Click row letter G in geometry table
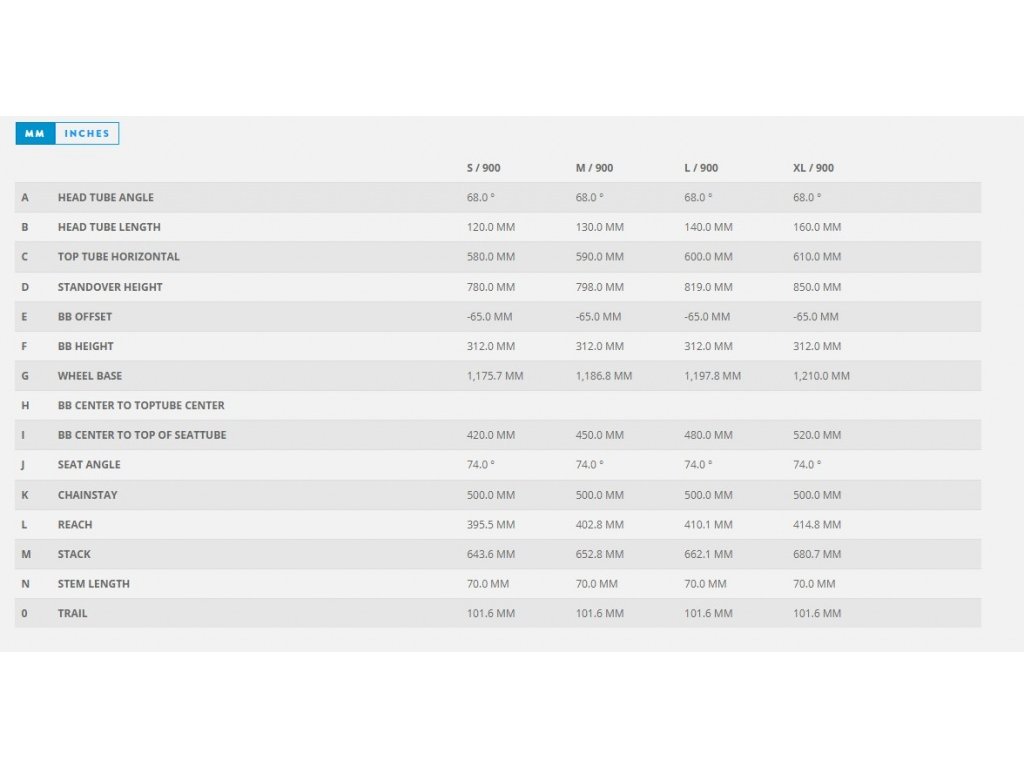This screenshot has height=768, width=1024. 25,376
